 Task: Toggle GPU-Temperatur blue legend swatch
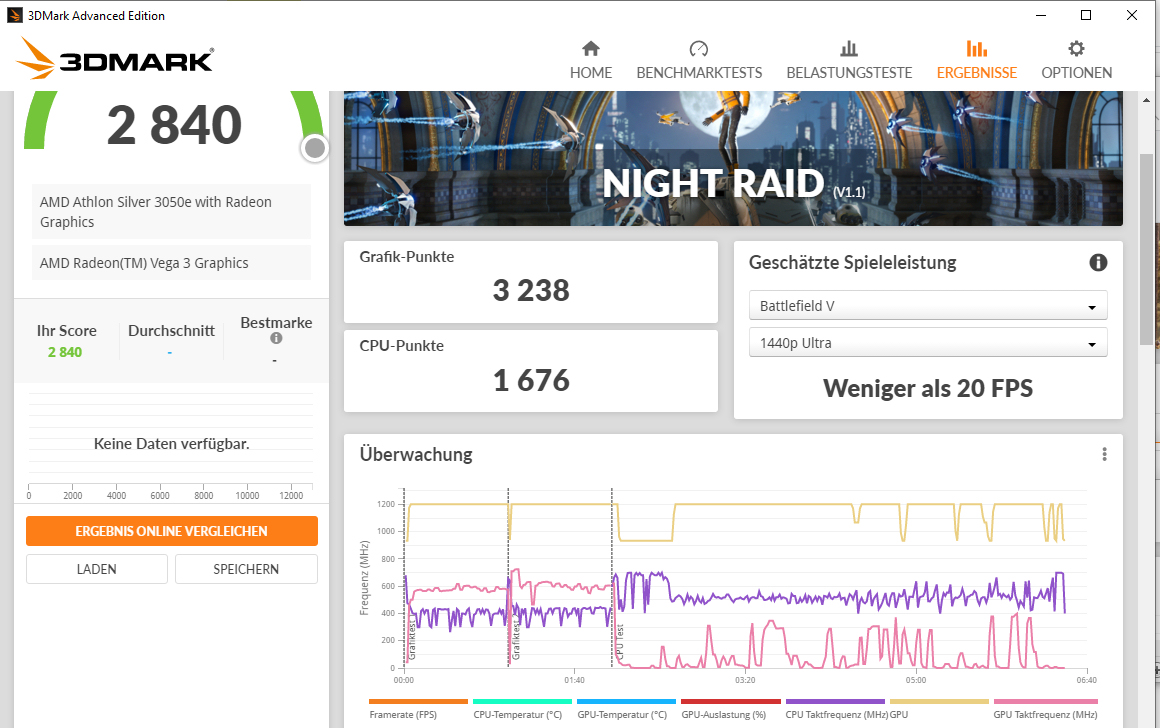[x=626, y=701]
